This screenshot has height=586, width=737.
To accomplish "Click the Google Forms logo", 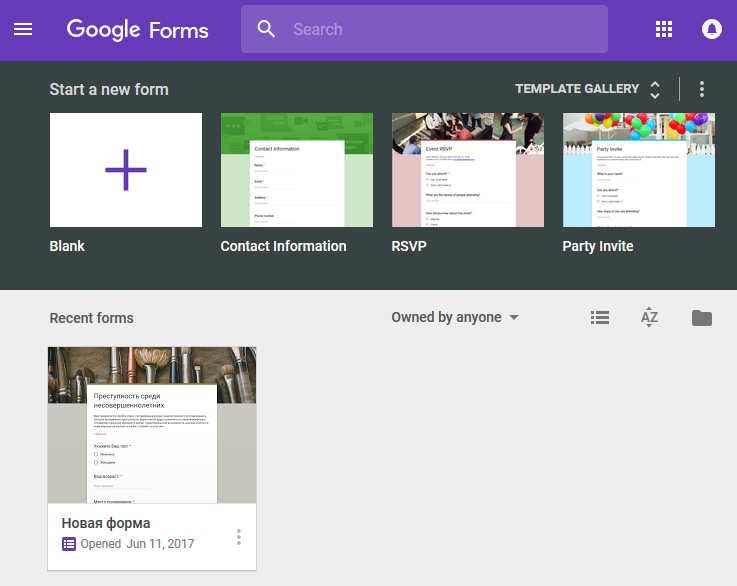I will pyautogui.click(x=138, y=29).
